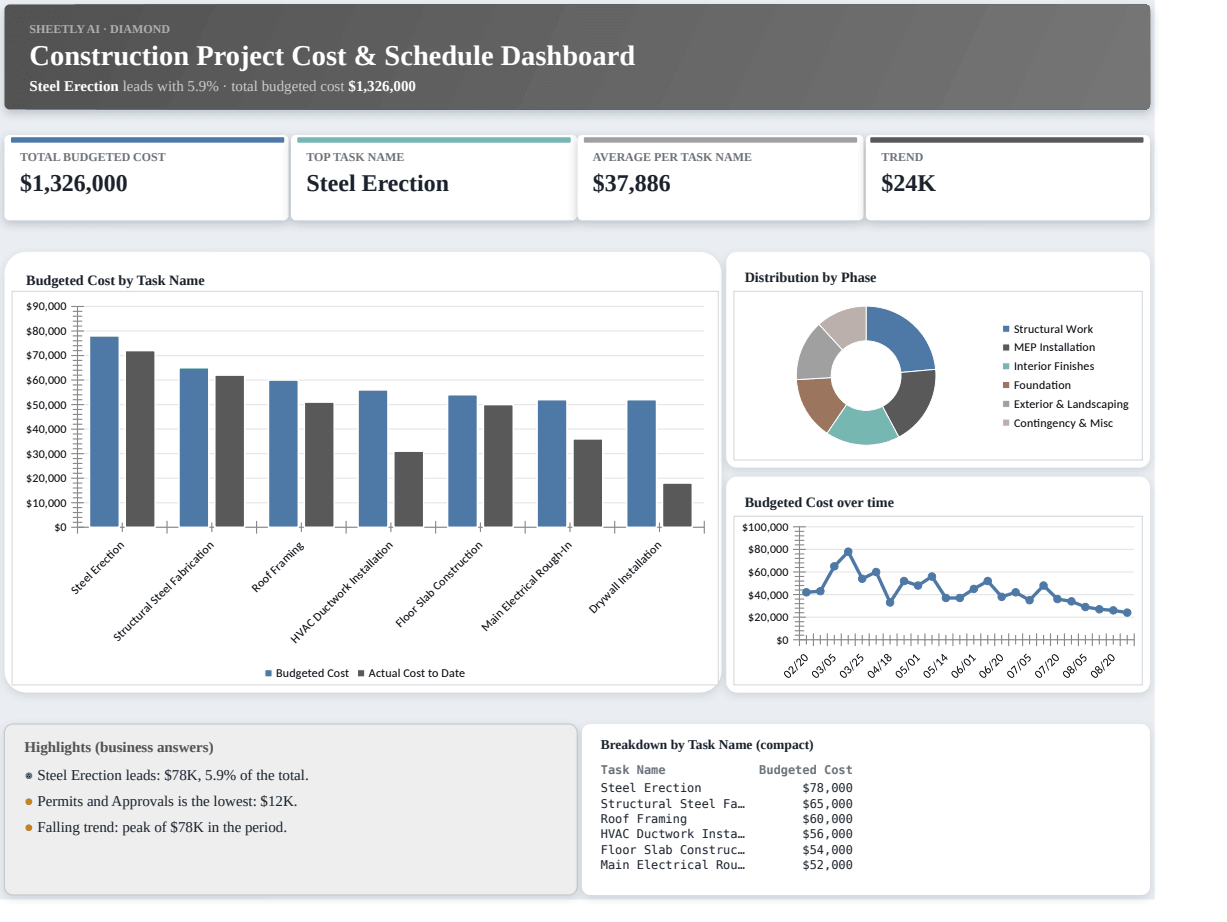Select the Top Task Name card value
The width and height of the screenshot is (1227, 922).
coord(377,184)
